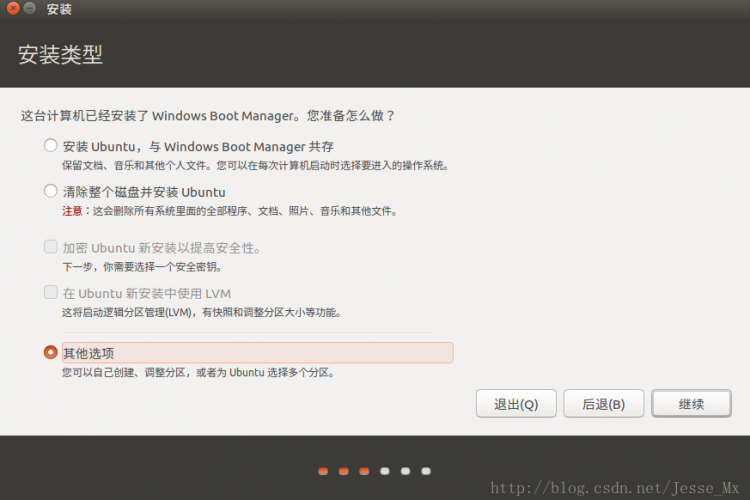Close the installer with red X button
The image size is (750, 500).
tap(13, 8)
